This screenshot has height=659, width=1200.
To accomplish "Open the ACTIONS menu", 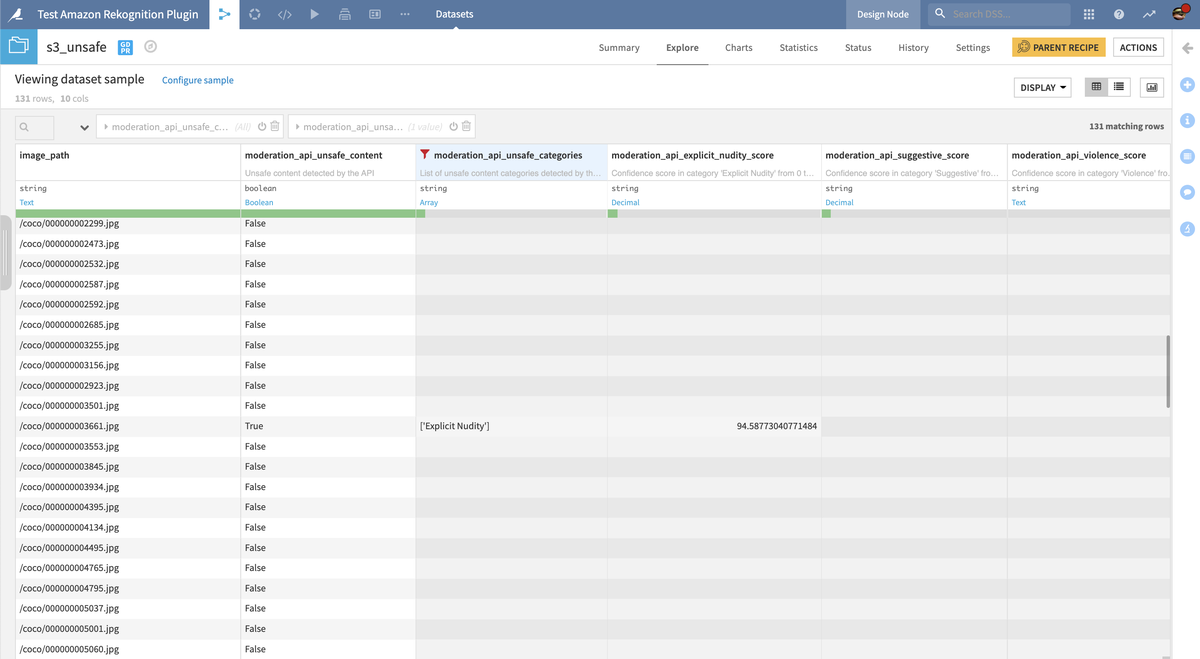I will coord(1138,47).
